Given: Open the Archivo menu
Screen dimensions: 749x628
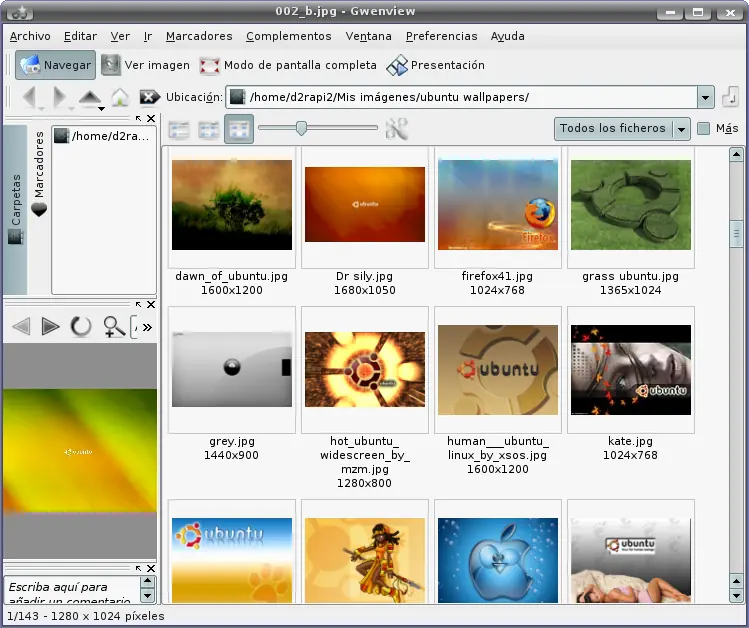Looking at the screenshot, I should [x=30, y=36].
